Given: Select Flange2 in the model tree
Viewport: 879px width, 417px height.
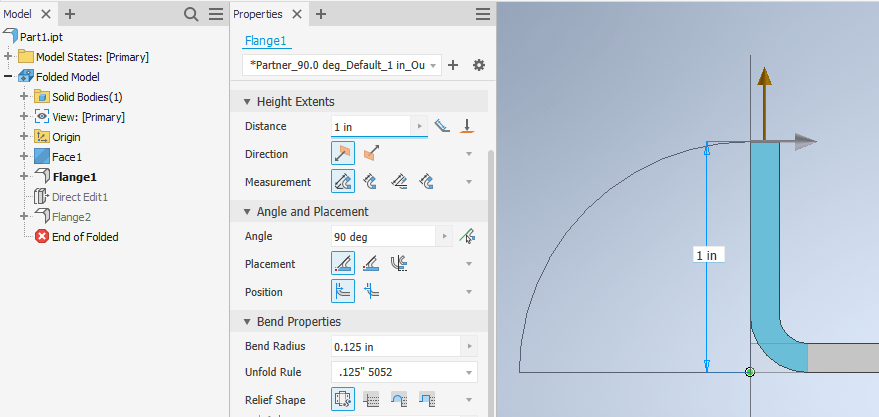Looking at the screenshot, I should tap(70, 217).
